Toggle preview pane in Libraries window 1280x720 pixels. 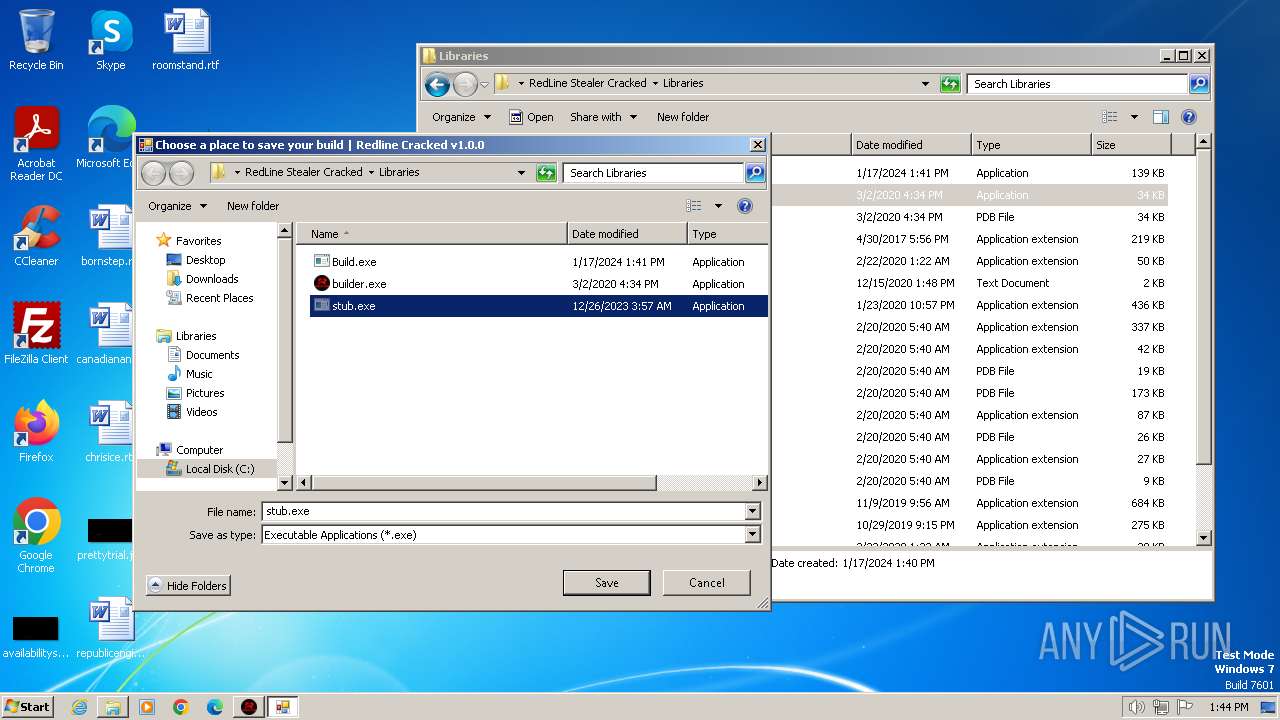[x=1161, y=117]
